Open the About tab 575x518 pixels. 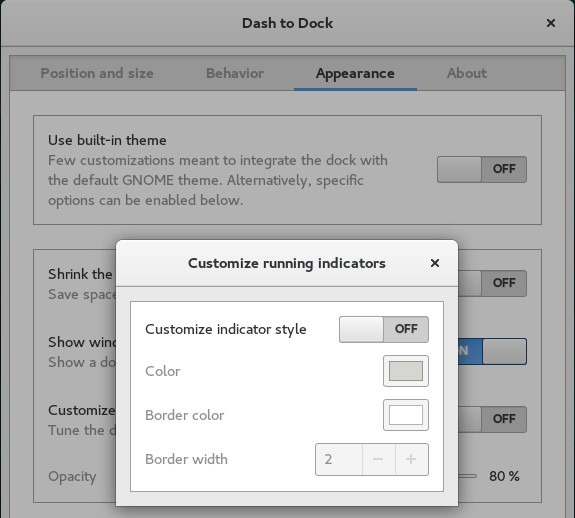click(466, 73)
